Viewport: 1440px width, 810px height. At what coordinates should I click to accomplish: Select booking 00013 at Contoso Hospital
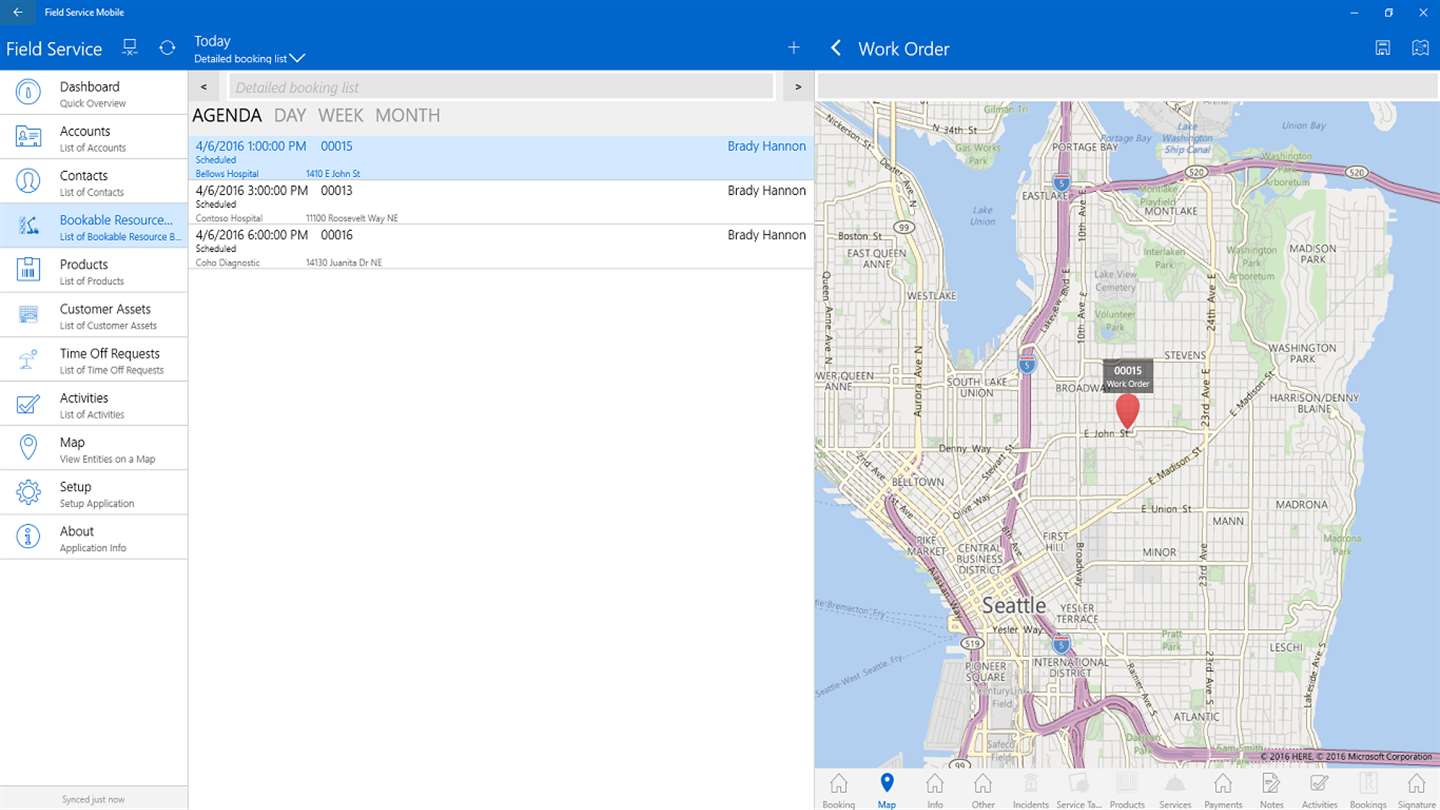(x=501, y=202)
